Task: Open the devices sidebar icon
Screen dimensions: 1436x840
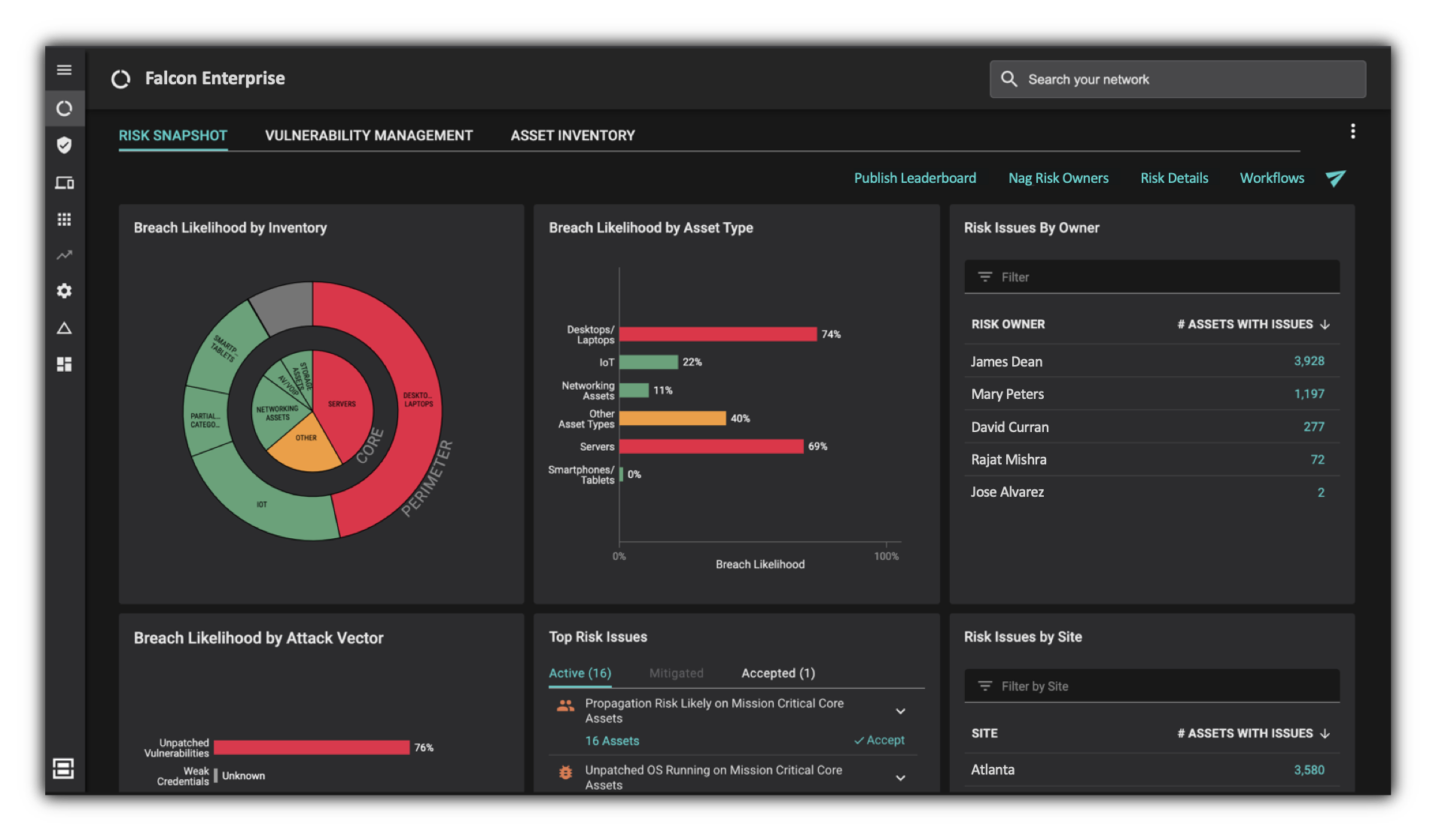Action: tap(64, 182)
